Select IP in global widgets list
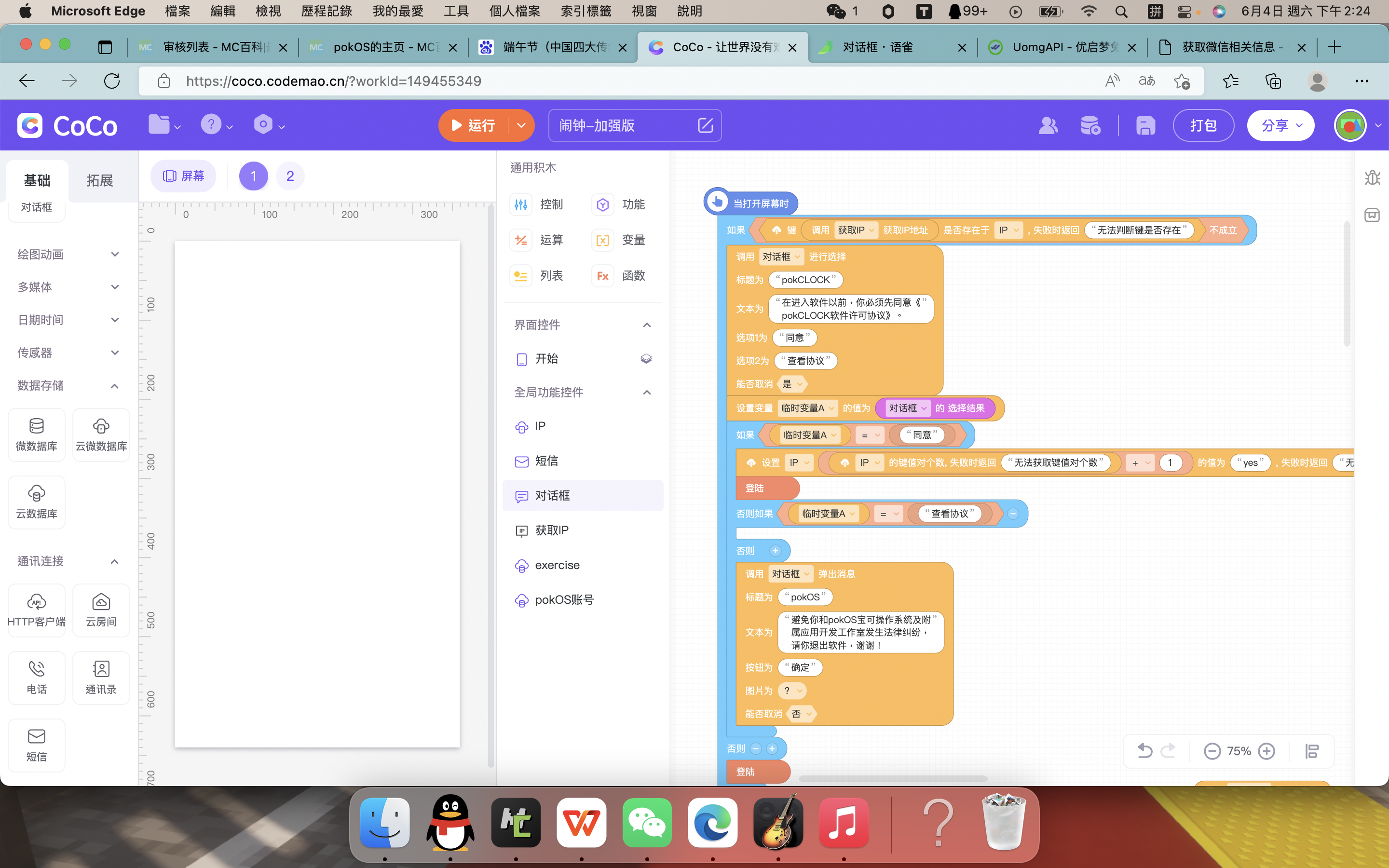 click(583, 427)
